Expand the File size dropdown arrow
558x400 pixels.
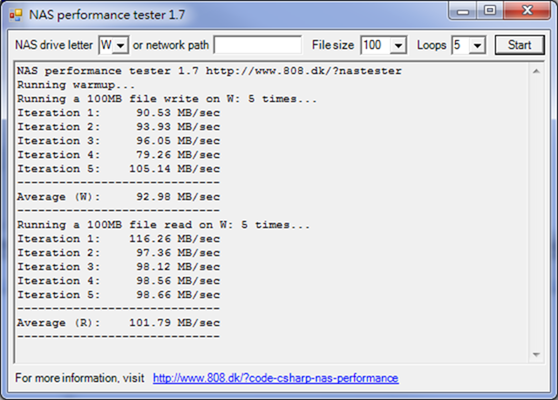coord(398,46)
